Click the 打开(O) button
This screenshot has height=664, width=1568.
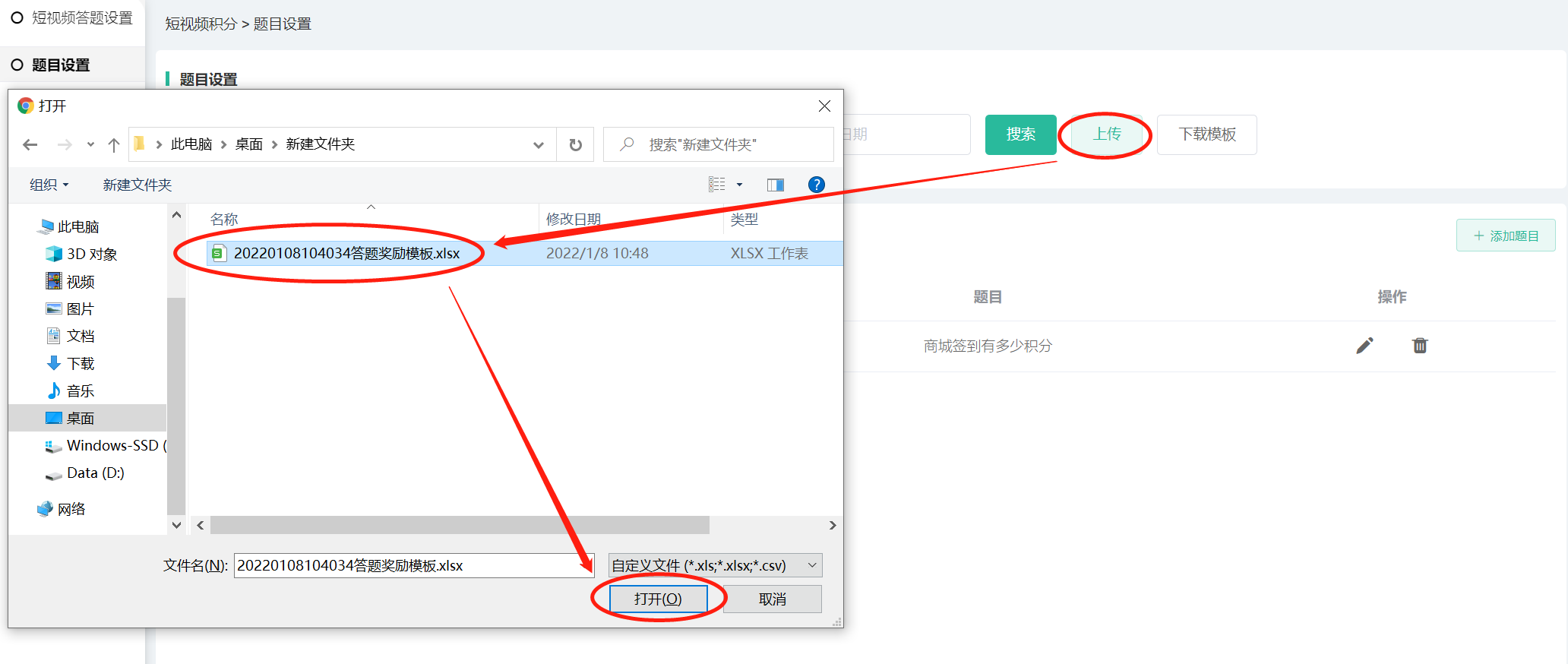658,599
